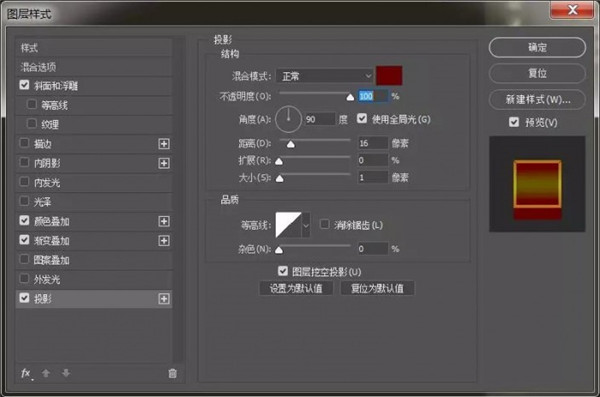Open 斜面和浮雕 settings row
This screenshot has height=397, width=600.
coord(94,86)
